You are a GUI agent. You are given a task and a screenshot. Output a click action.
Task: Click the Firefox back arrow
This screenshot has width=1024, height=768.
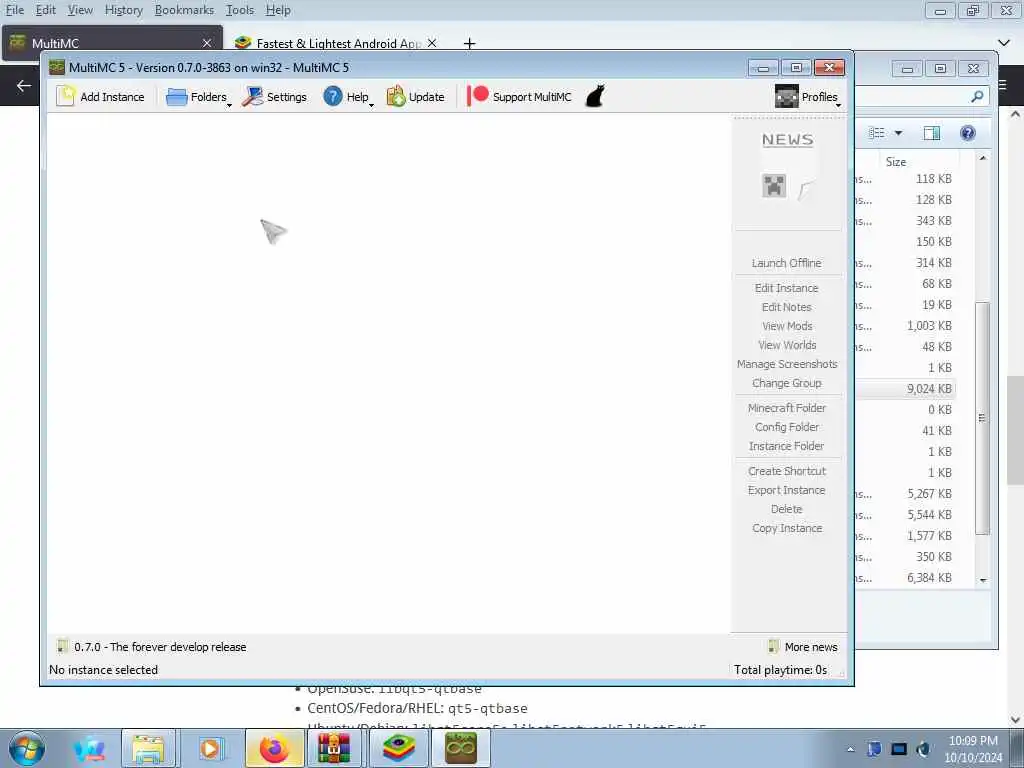(24, 86)
